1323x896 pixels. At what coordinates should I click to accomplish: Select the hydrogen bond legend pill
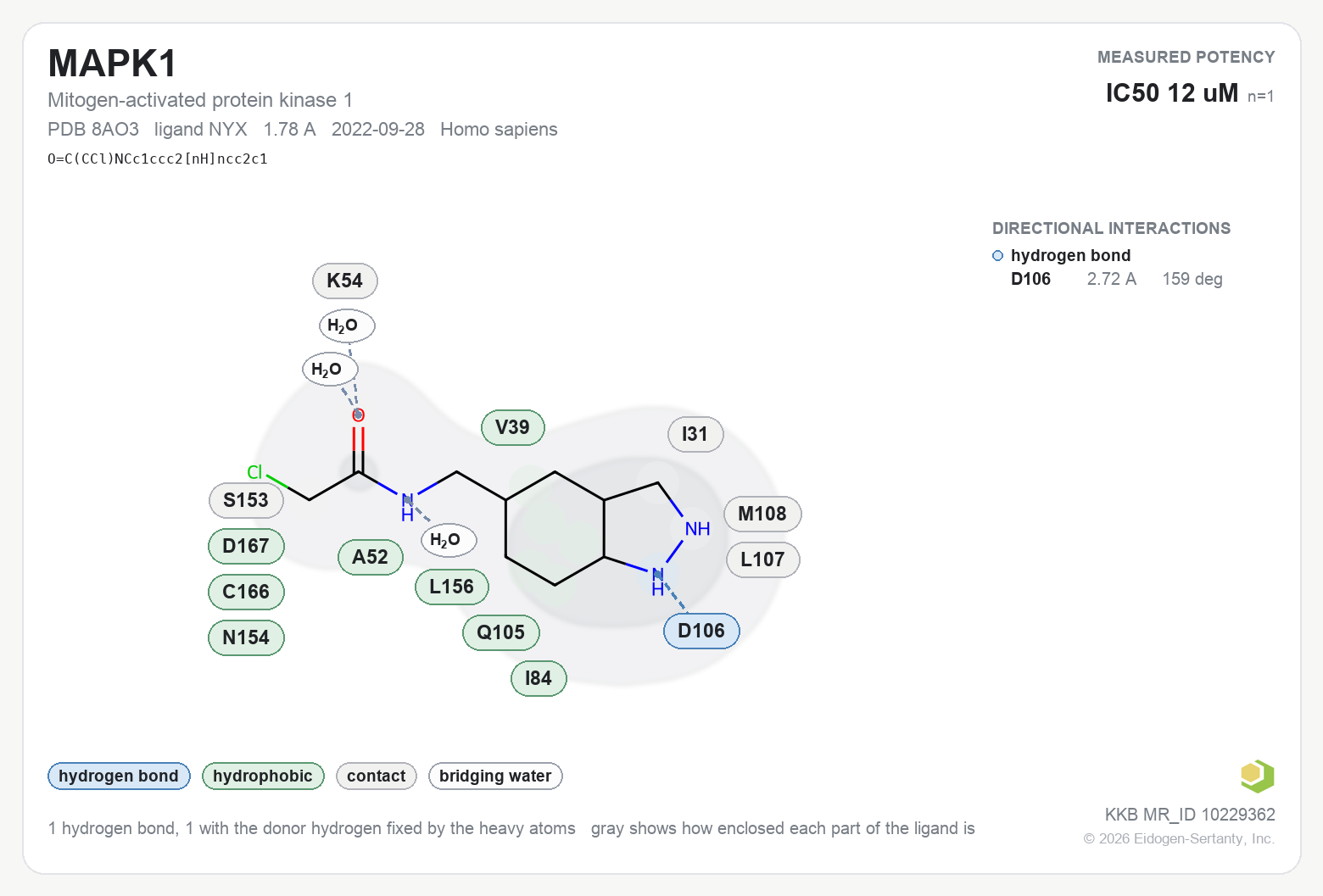tap(119, 776)
